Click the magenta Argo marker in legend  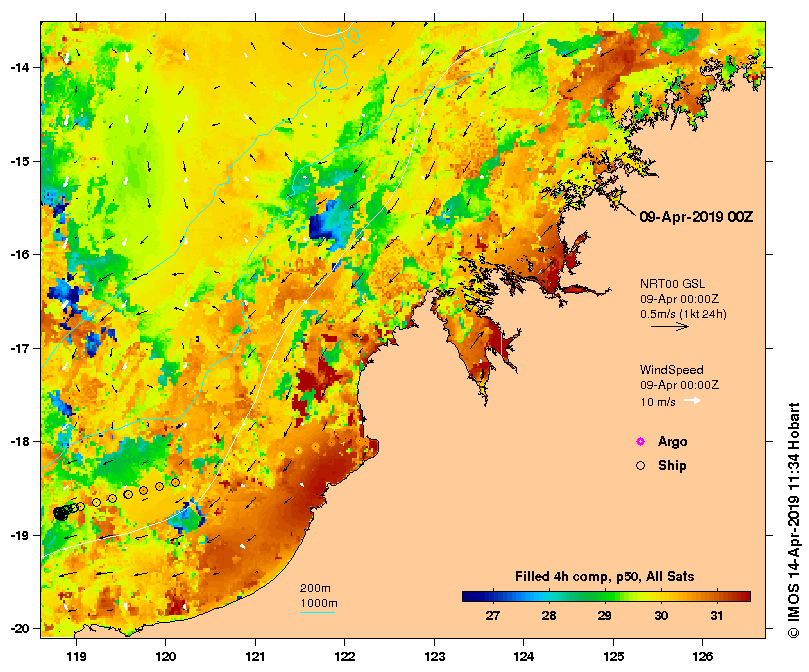coord(640,441)
